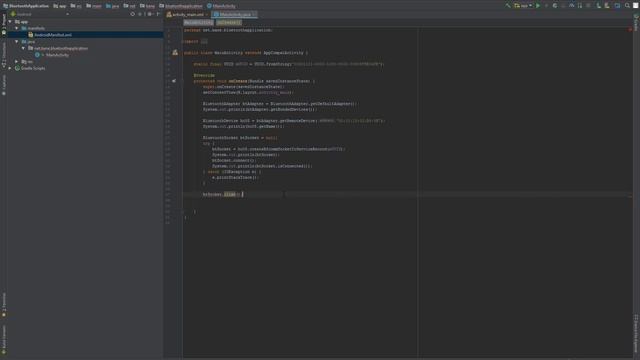Click the Debug app bug icon
This screenshot has height=360, width=640.
[555, 6]
